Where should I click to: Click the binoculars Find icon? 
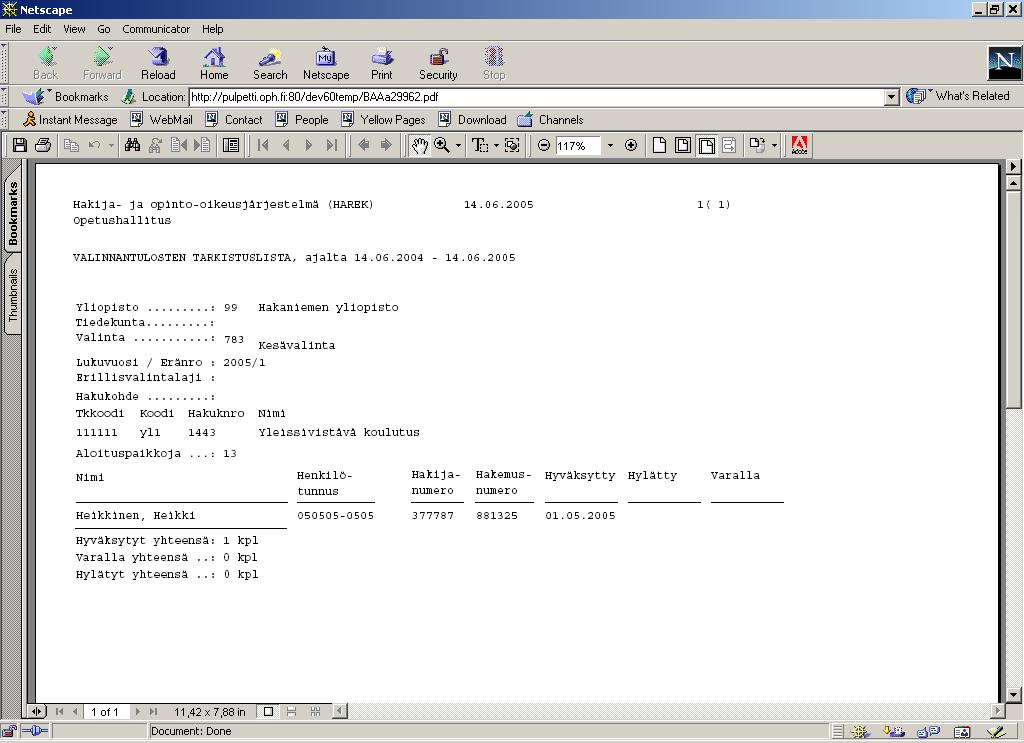tap(133, 145)
